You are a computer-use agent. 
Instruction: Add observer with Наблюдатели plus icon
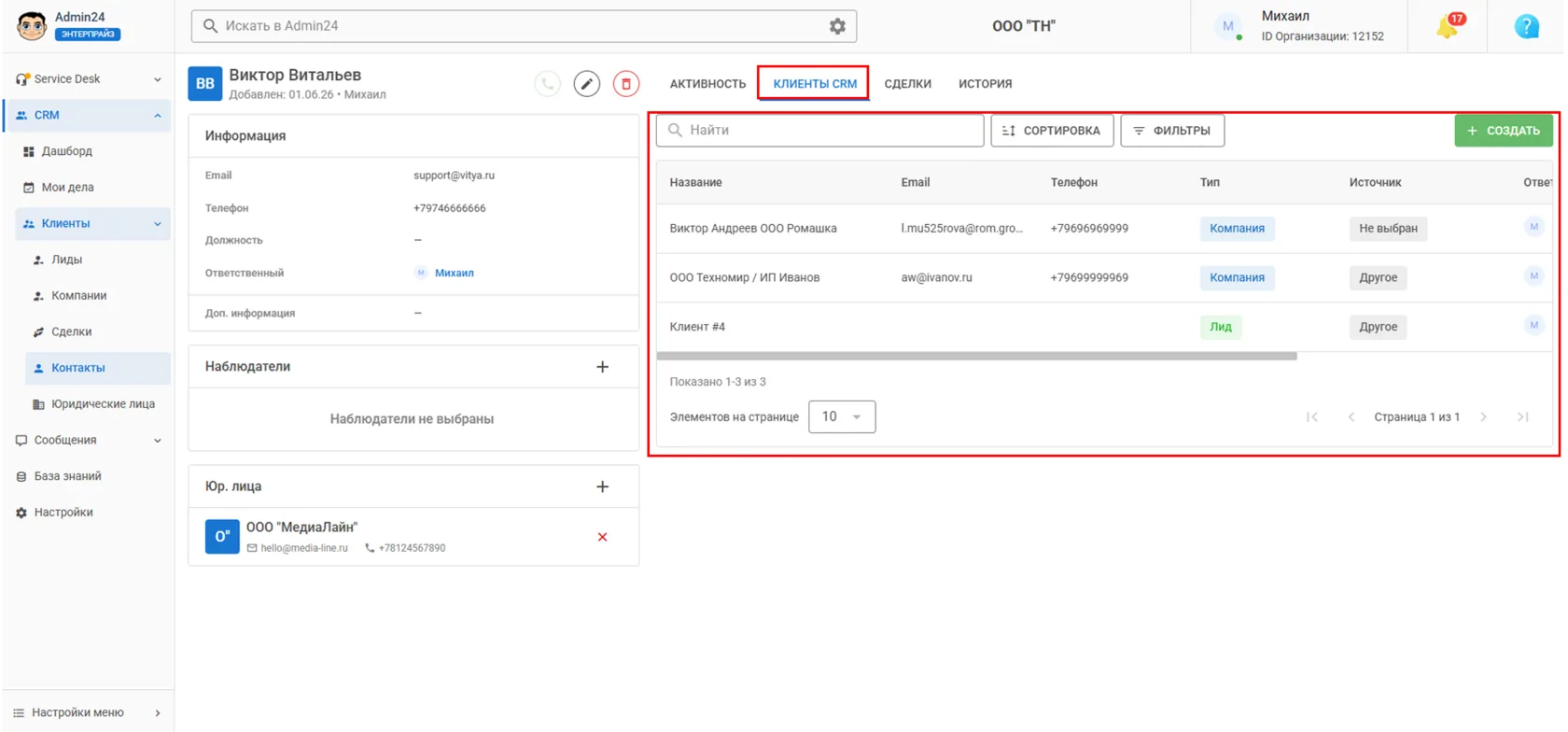(602, 367)
